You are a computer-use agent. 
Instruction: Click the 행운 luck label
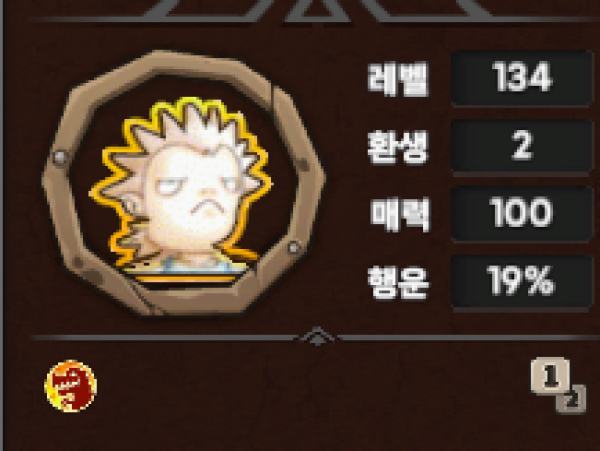pyautogui.click(x=398, y=283)
